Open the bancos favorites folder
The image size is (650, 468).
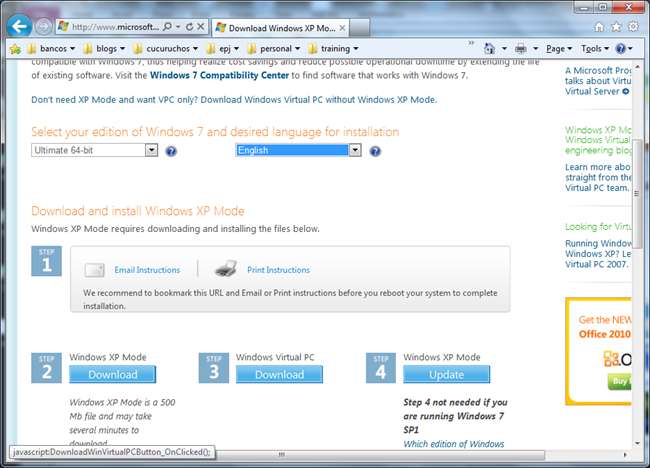tap(51, 48)
